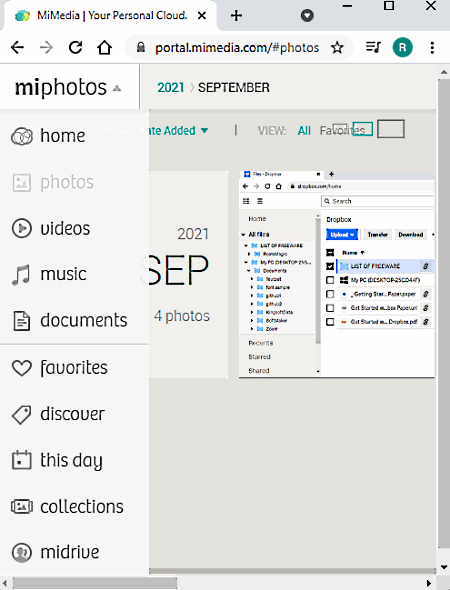Click the home overlapping-circles icon
The height and width of the screenshot is (590, 450).
coord(21,136)
